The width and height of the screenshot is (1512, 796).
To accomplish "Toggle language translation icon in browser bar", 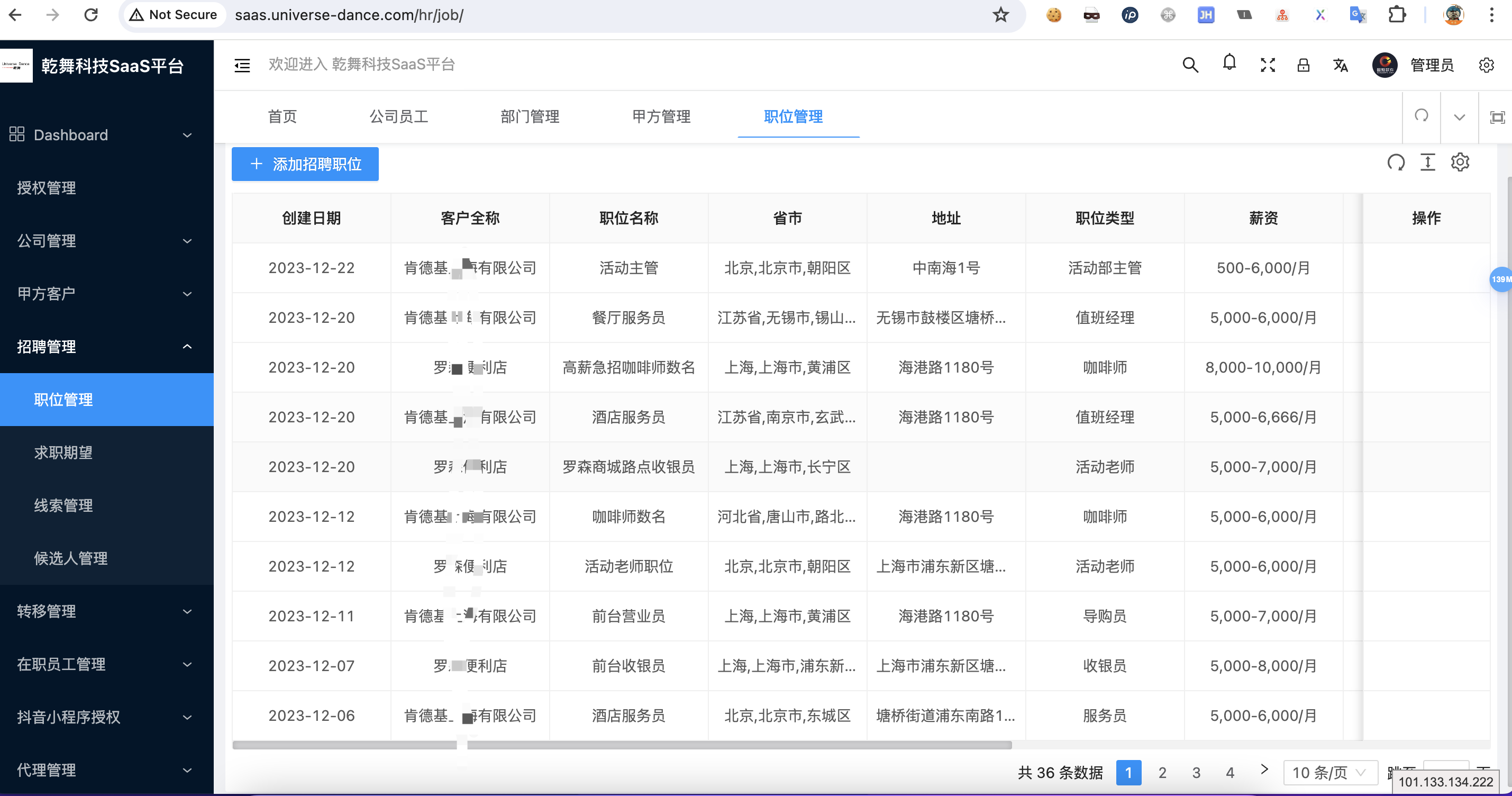I will [x=1356, y=16].
